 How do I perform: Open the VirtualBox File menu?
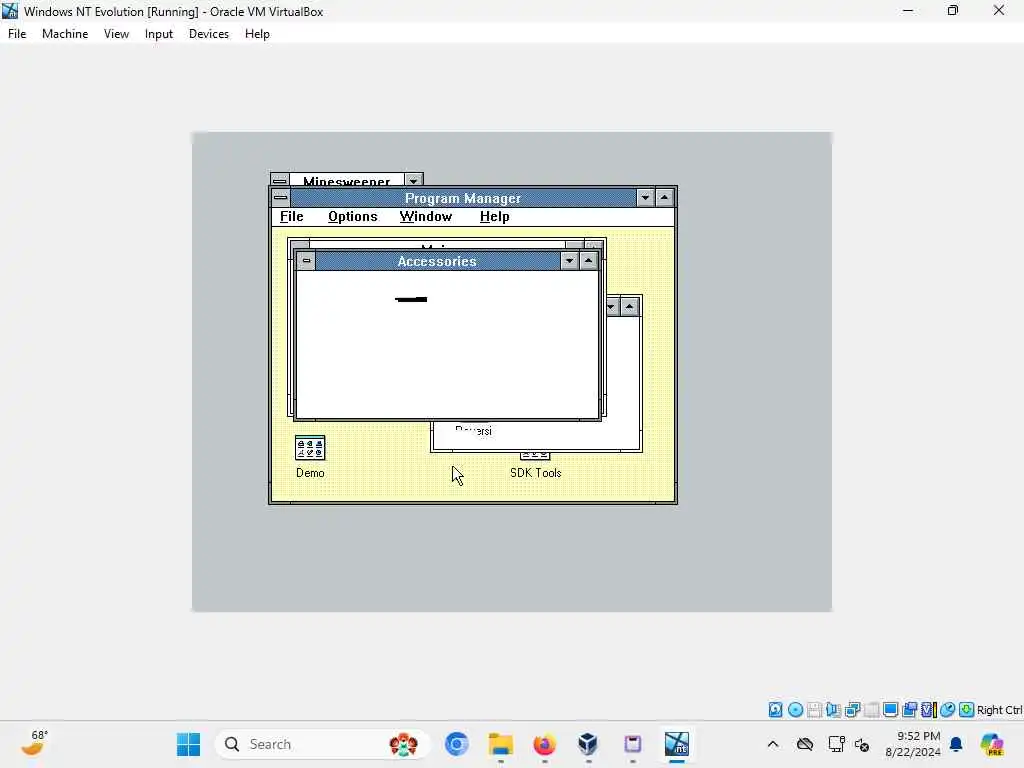click(x=17, y=34)
